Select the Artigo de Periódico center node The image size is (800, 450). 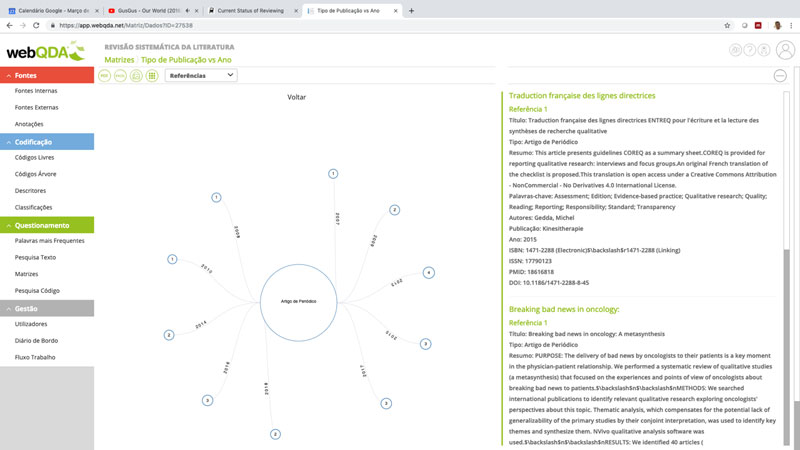[x=298, y=302]
